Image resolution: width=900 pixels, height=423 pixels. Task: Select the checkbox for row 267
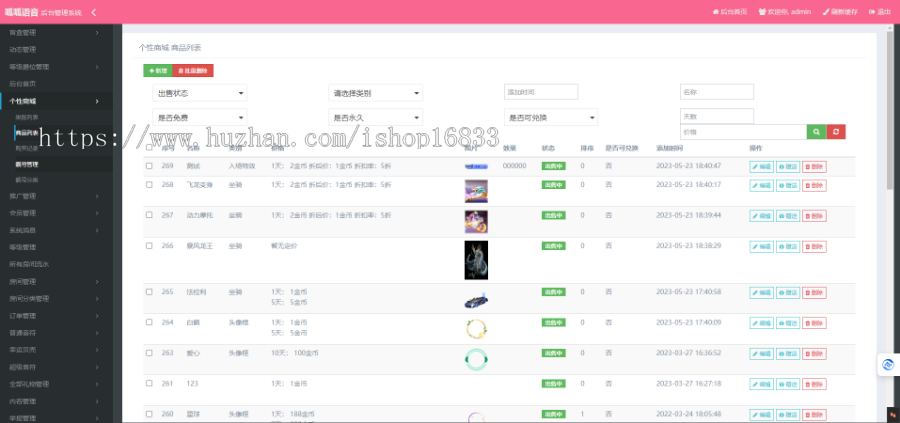click(149, 215)
